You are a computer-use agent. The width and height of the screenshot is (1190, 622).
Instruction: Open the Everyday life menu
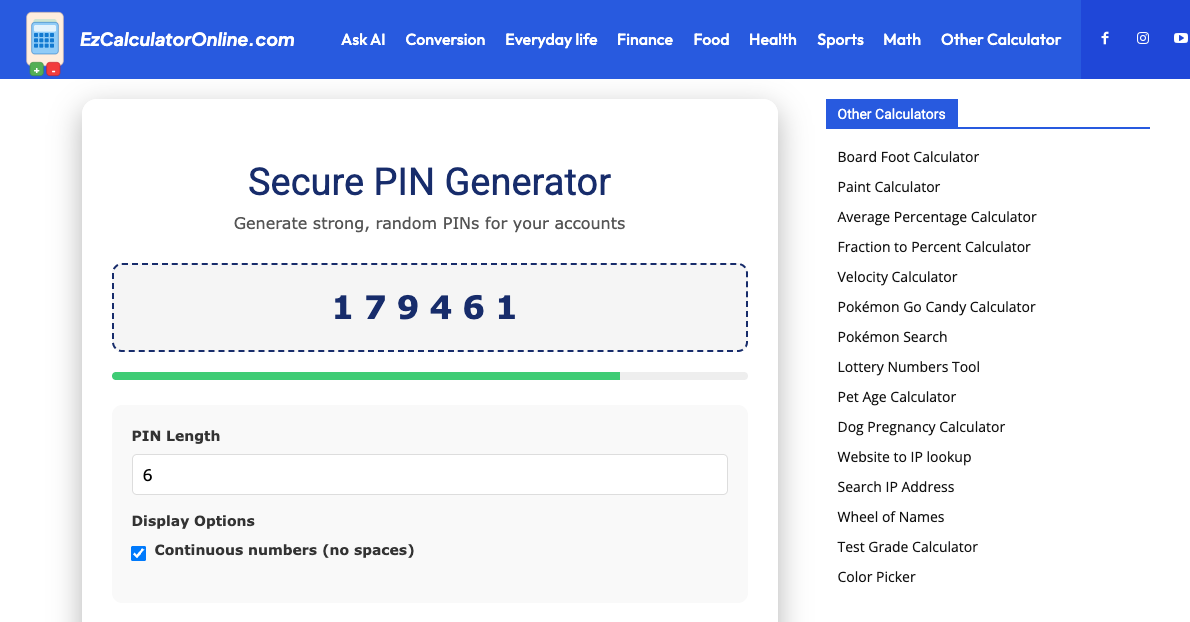[551, 39]
